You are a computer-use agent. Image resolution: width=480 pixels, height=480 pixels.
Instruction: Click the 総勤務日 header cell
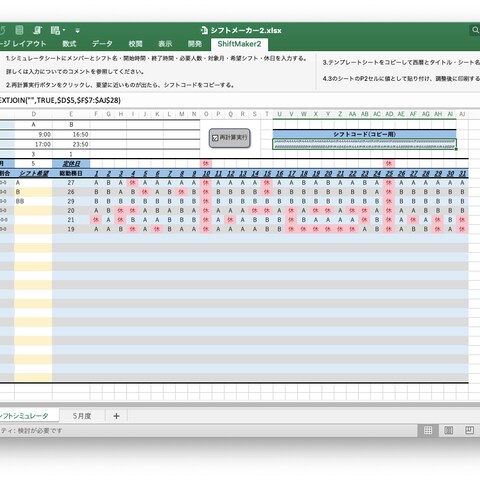pyautogui.click(x=71, y=173)
